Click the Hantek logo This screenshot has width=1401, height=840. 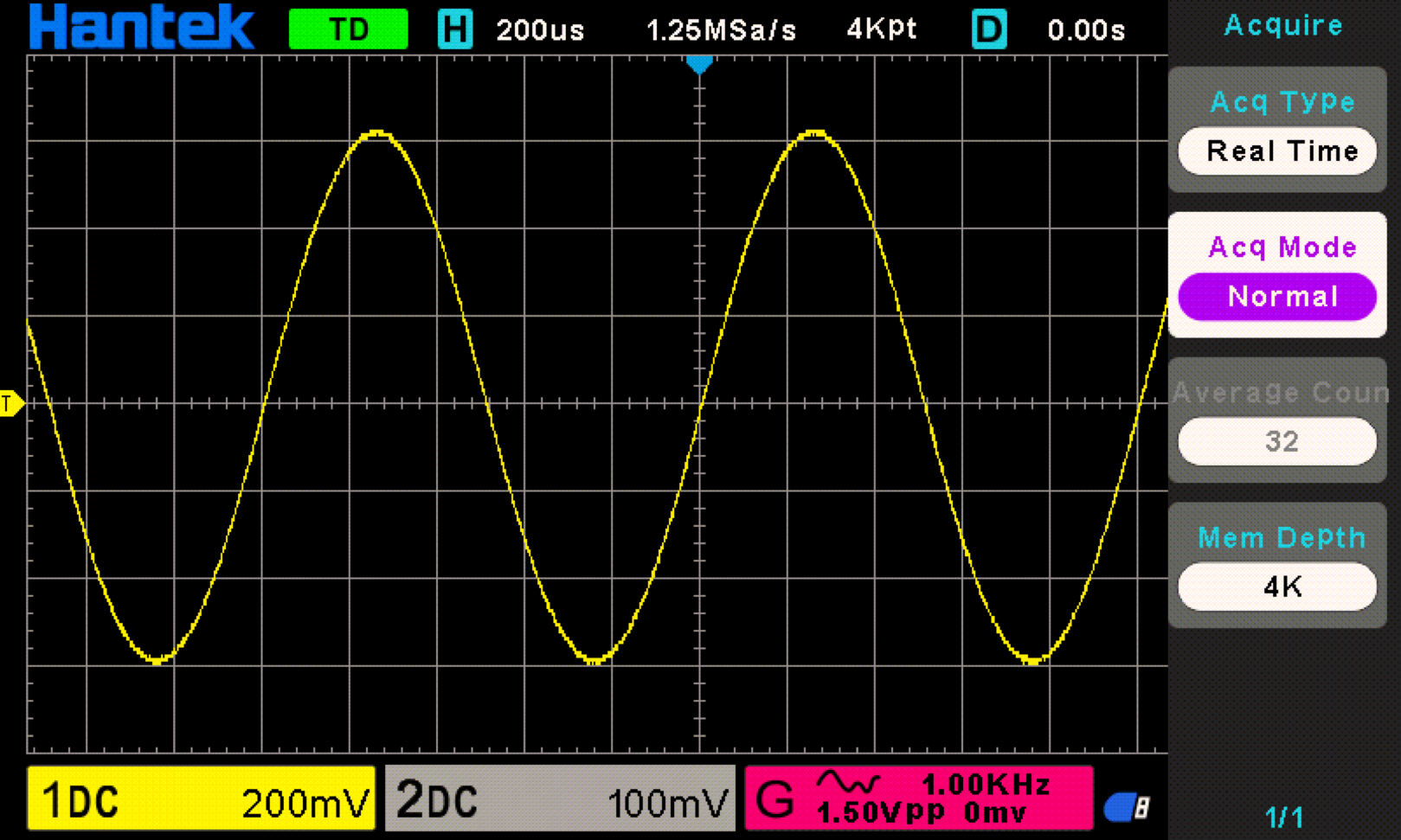pos(141,28)
